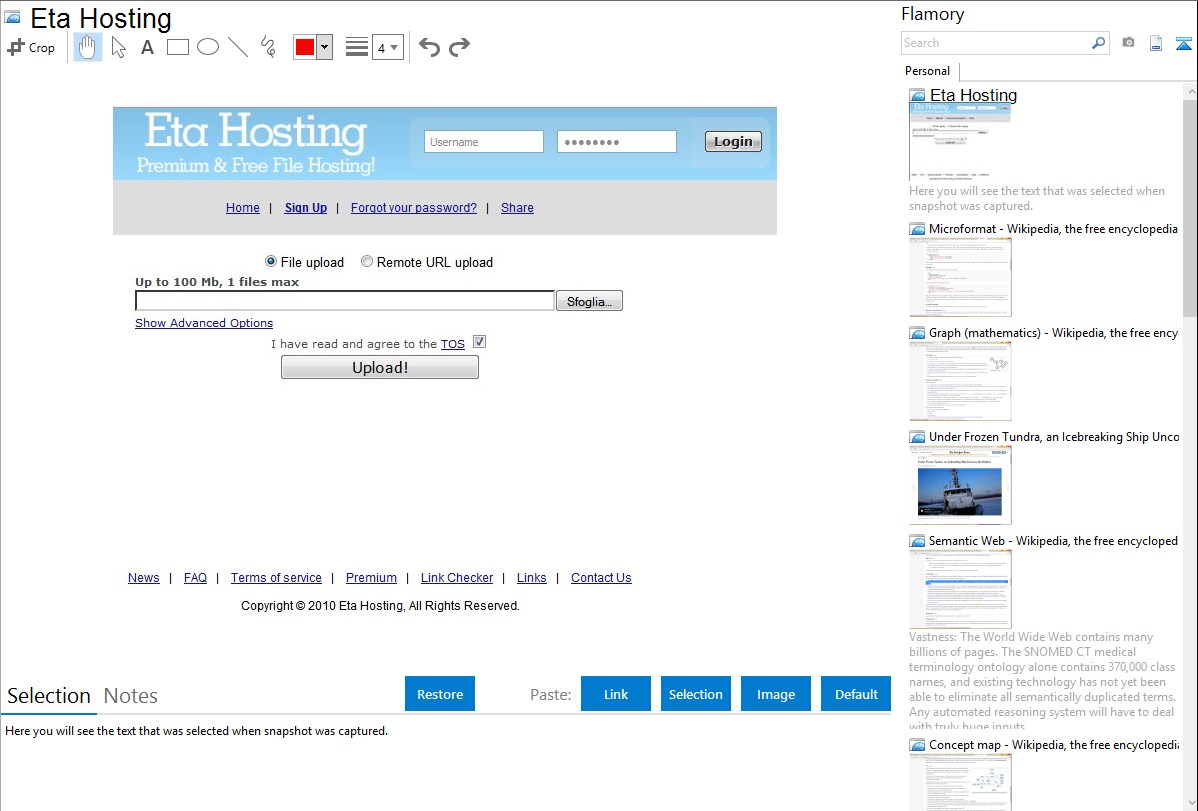Viewport: 1198px width, 811px height.
Task: Pick the text annotation tool
Action: (147, 47)
